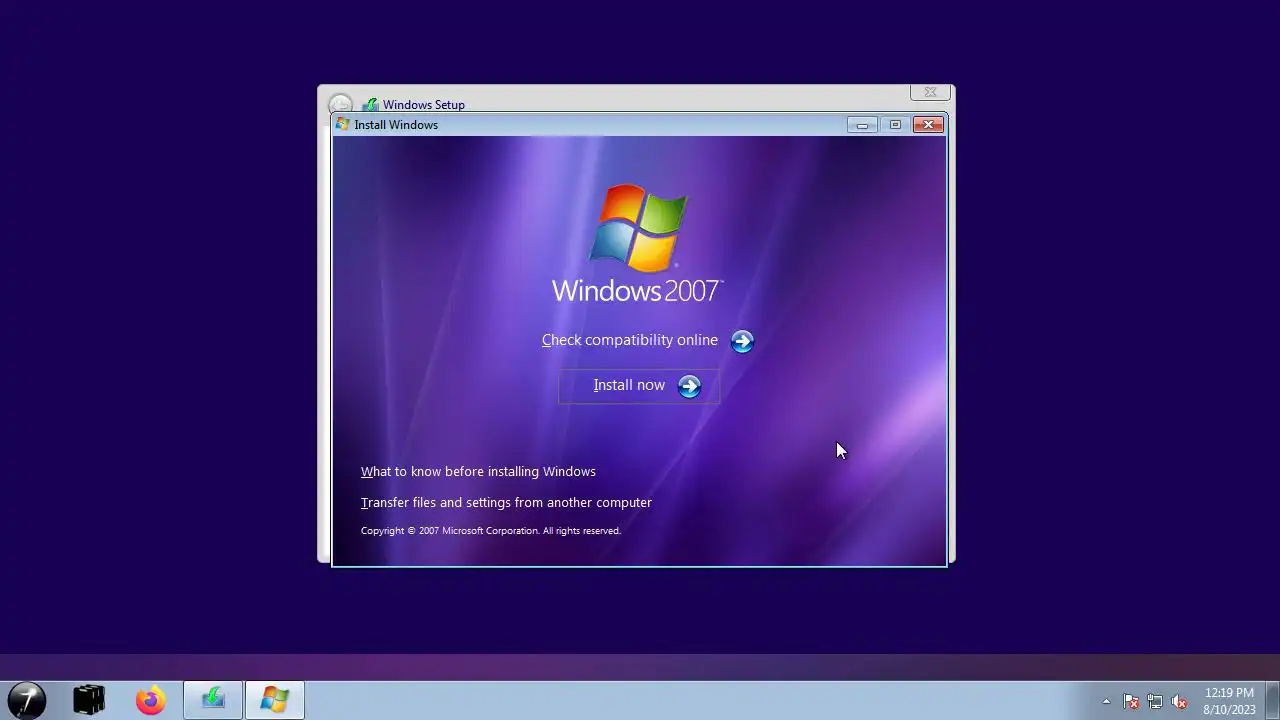Show hidden tray icons arrow
Viewport: 1280px width, 720px height.
(1106, 701)
